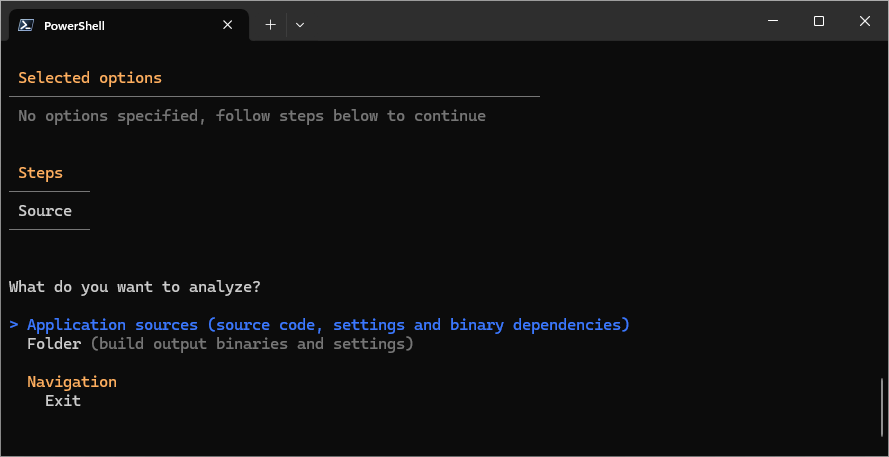Close the terminal window
The image size is (889, 457).
click(x=865, y=21)
